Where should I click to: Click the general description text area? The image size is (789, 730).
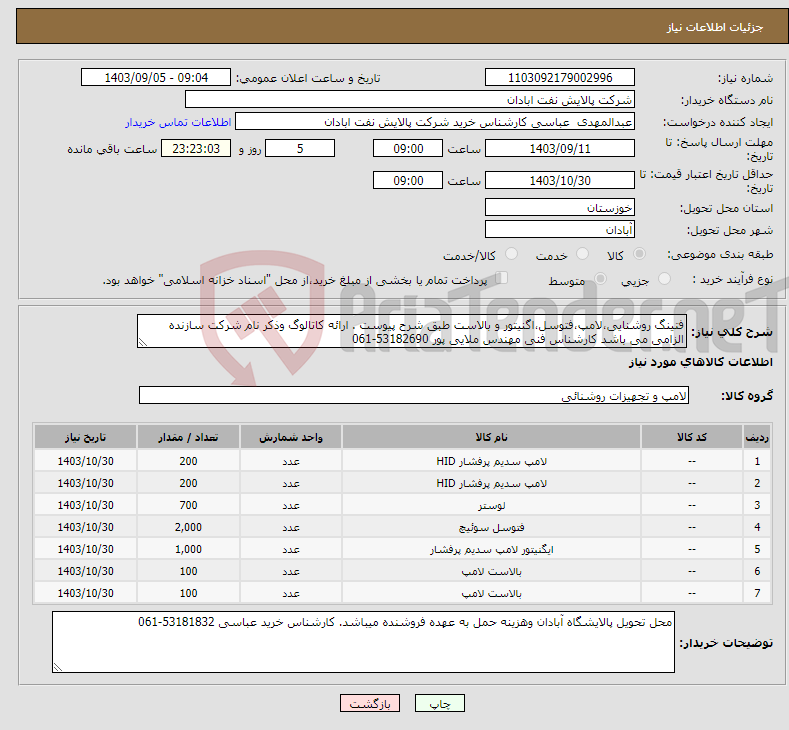(x=412, y=332)
